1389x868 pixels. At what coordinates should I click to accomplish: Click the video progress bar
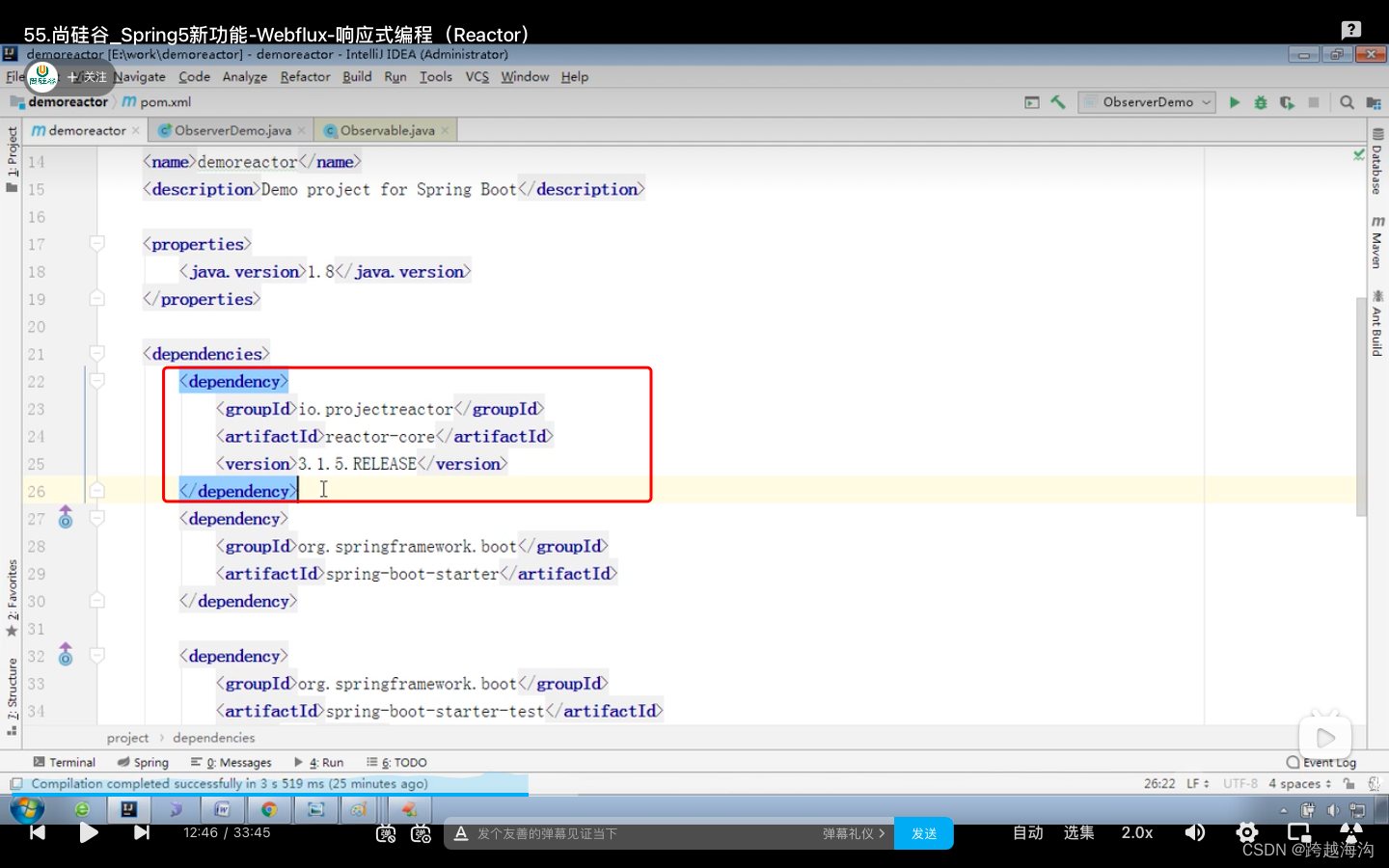tap(694, 795)
